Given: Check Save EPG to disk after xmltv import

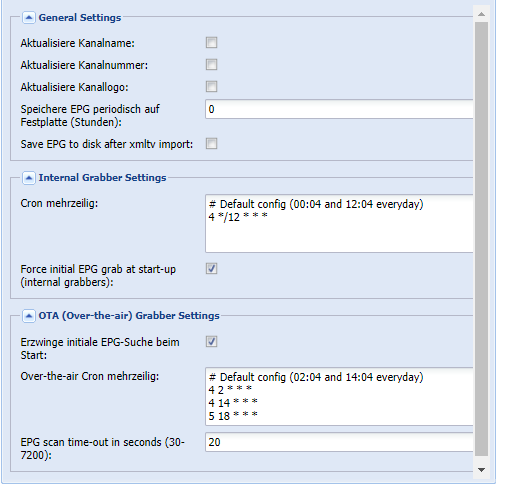Looking at the screenshot, I should (211, 144).
